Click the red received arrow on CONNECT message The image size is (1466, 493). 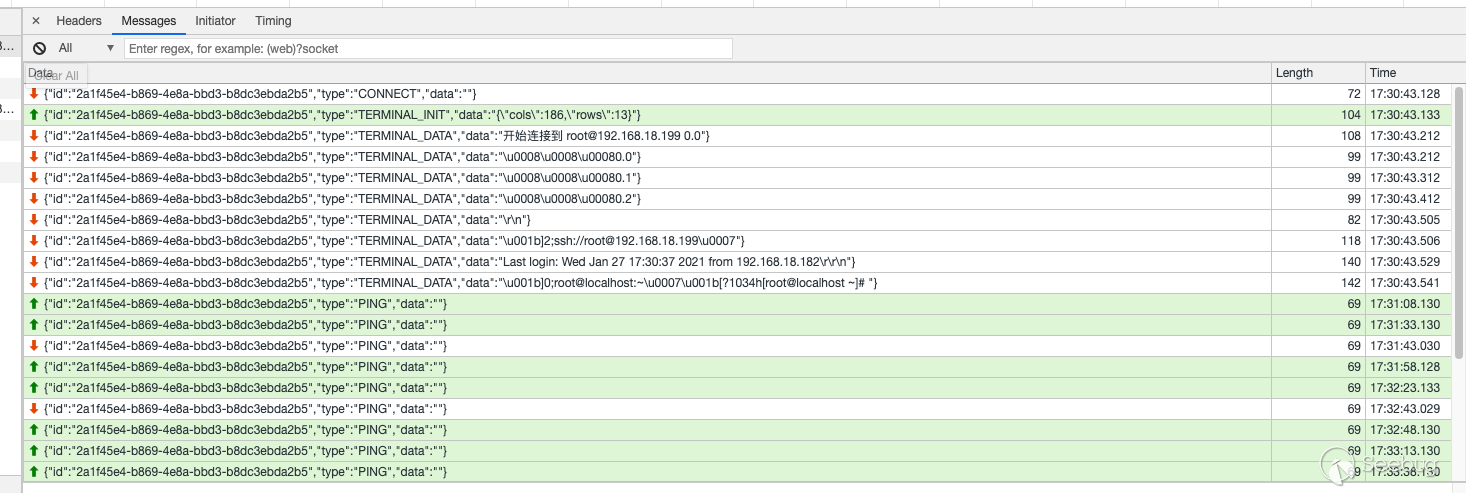click(x=34, y=94)
